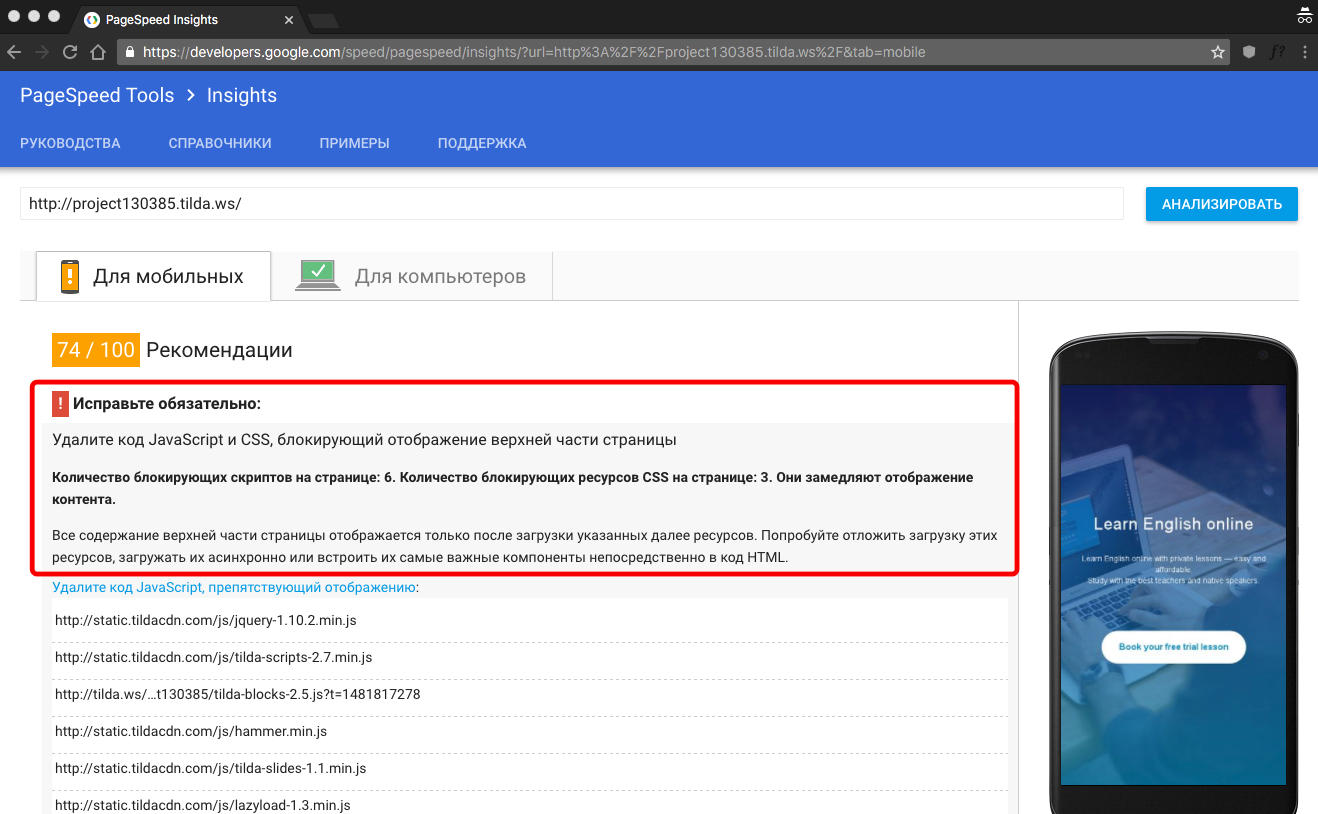Click the tilda-scripts-2.7.min.js URL row

coord(530,658)
